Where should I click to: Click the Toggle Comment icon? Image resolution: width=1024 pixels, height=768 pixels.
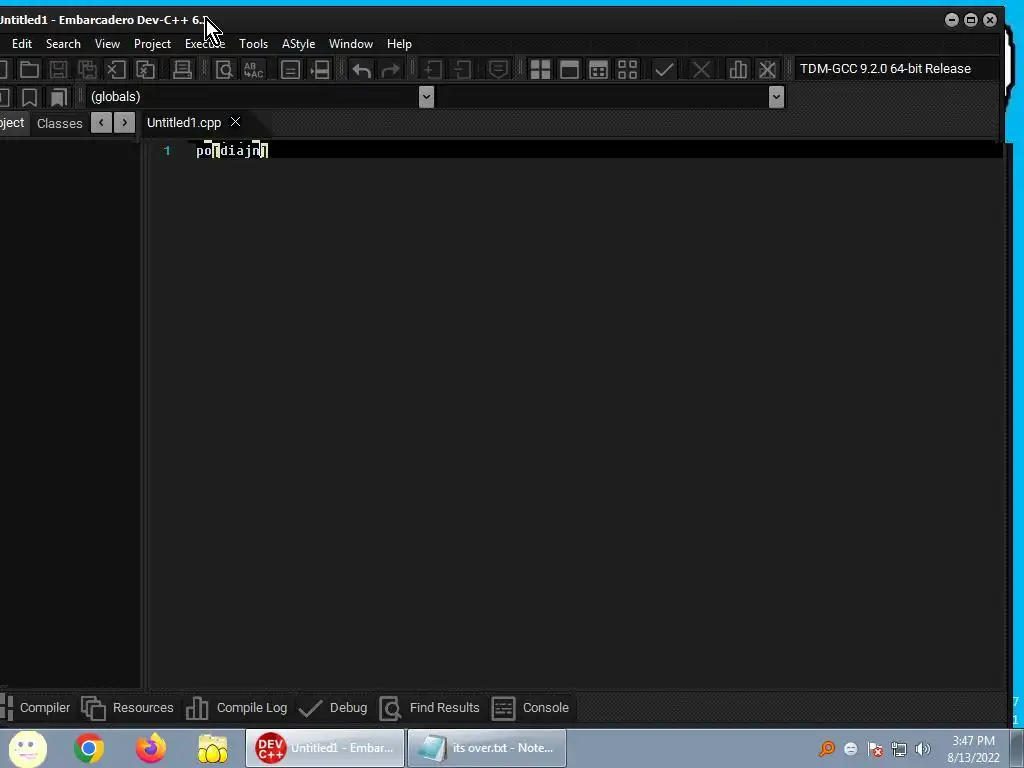[x=498, y=69]
